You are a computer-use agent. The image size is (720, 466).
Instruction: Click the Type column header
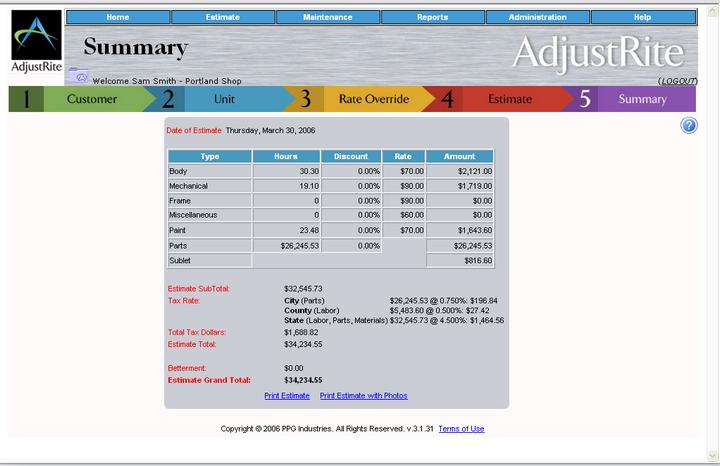(x=210, y=156)
